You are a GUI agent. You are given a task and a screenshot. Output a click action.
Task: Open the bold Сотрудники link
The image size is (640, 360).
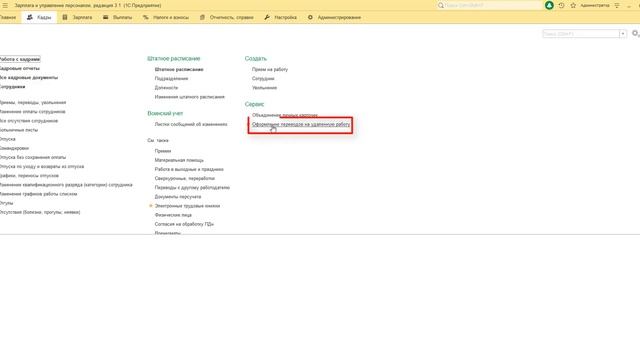point(12,87)
